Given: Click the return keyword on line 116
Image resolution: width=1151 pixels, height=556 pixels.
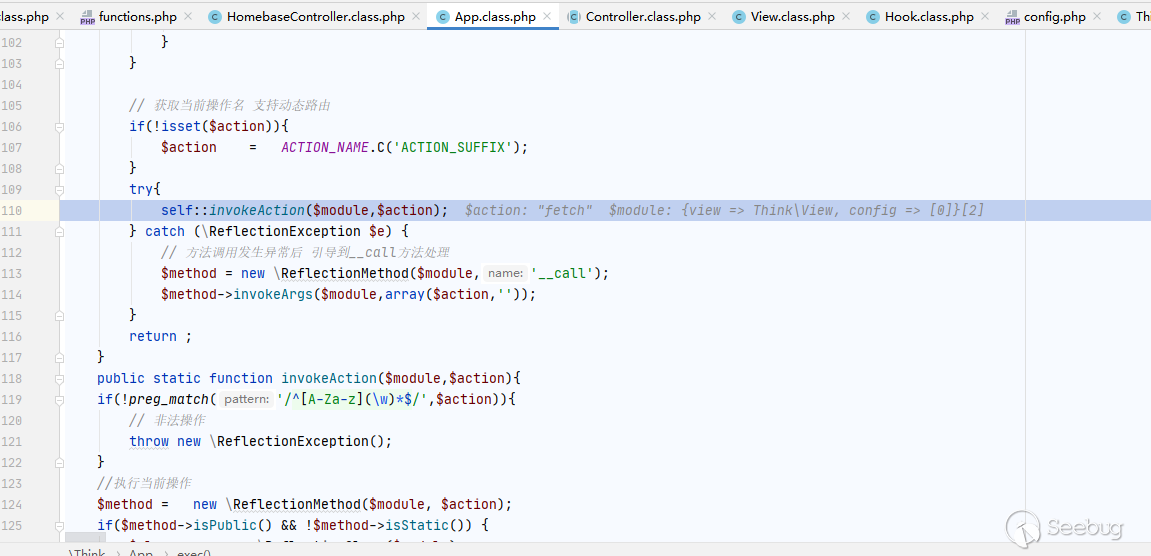Looking at the screenshot, I should [x=153, y=336].
